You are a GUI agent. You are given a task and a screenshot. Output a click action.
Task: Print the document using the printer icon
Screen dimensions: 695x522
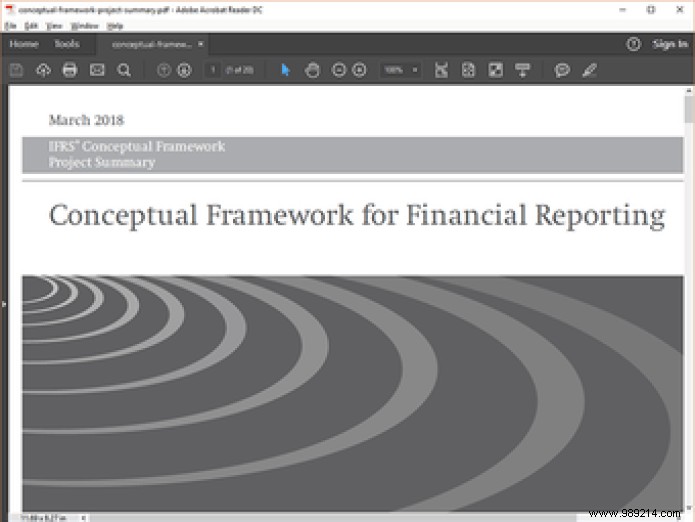pyautogui.click(x=70, y=70)
